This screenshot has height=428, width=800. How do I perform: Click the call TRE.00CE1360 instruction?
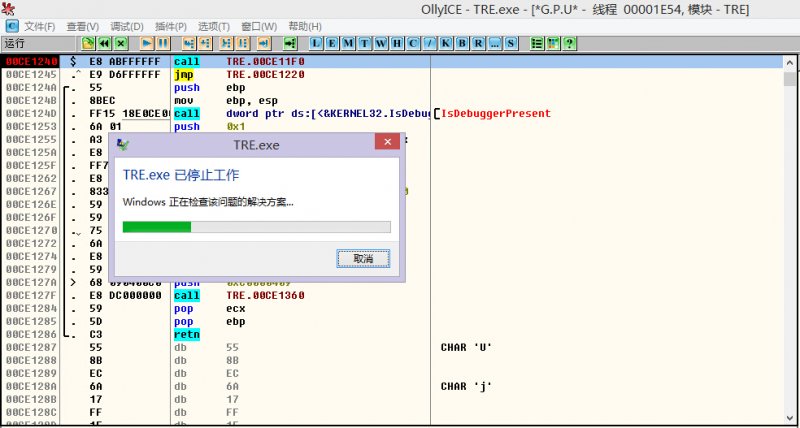(239, 295)
